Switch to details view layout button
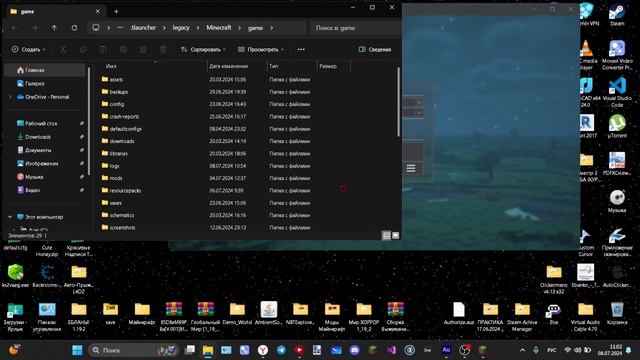The width and height of the screenshot is (640, 360). click(x=386, y=236)
